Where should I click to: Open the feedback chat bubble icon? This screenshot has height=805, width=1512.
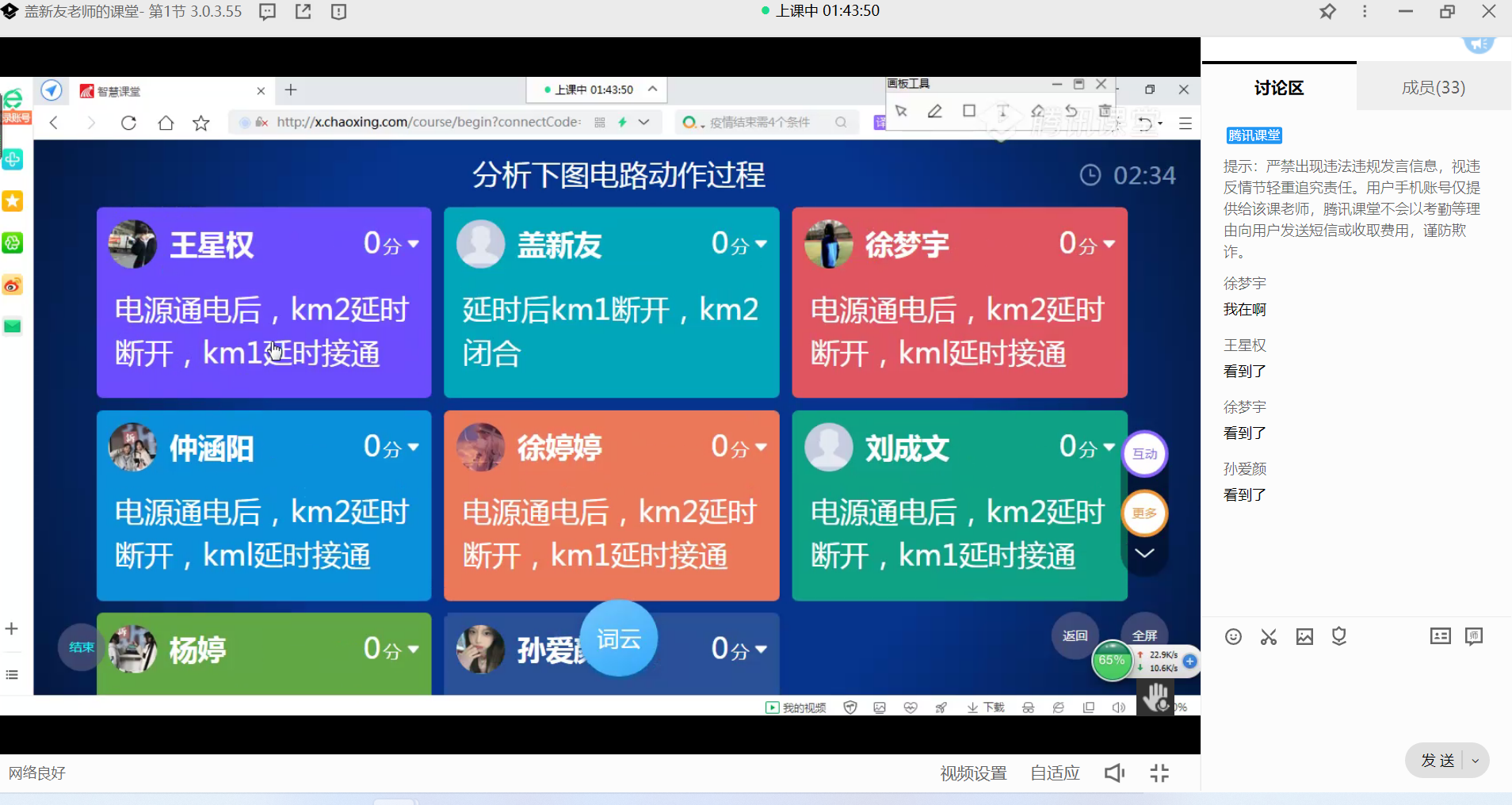268,12
